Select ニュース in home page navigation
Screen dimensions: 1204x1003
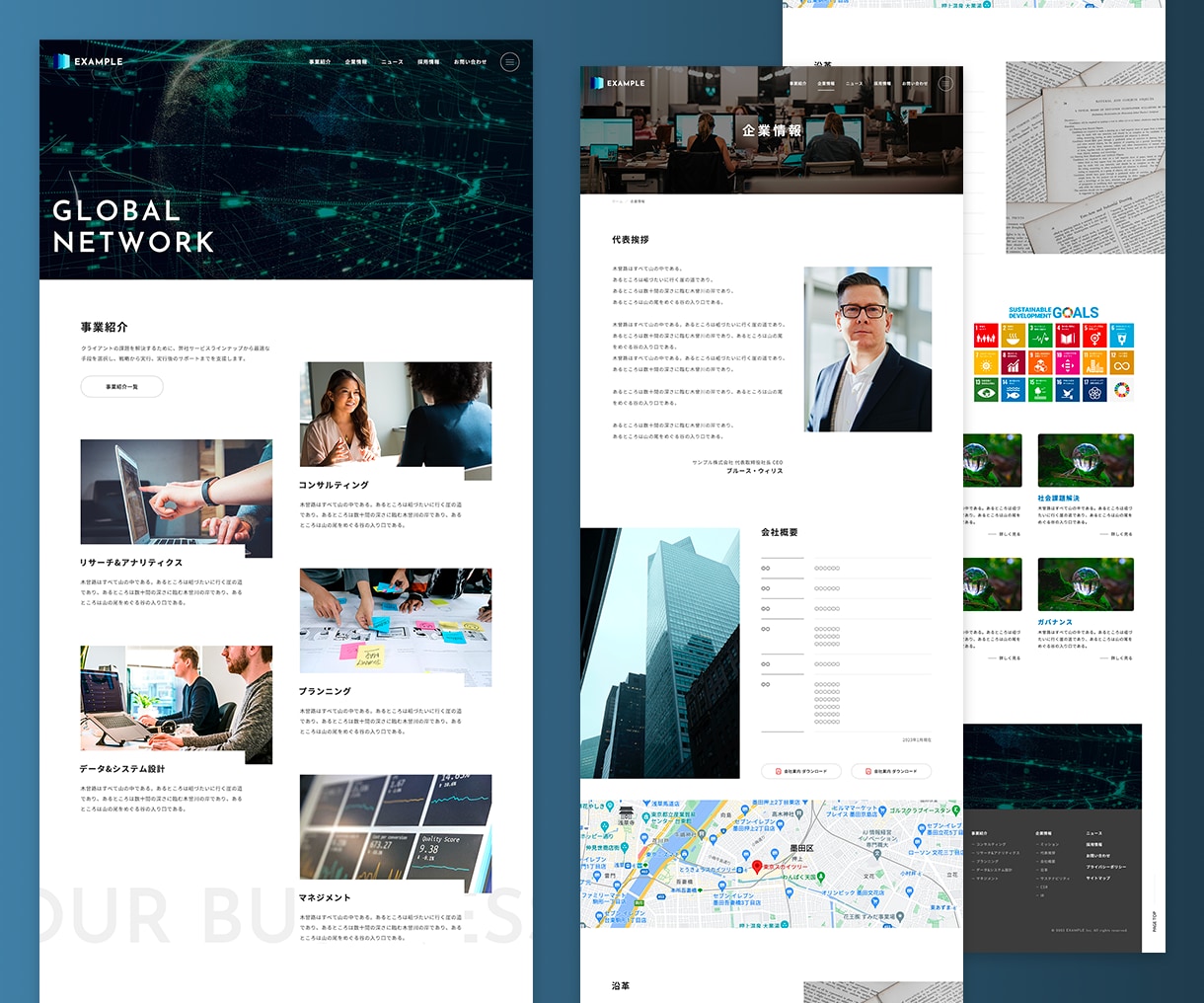pyautogui.click(x=392, y=62)
